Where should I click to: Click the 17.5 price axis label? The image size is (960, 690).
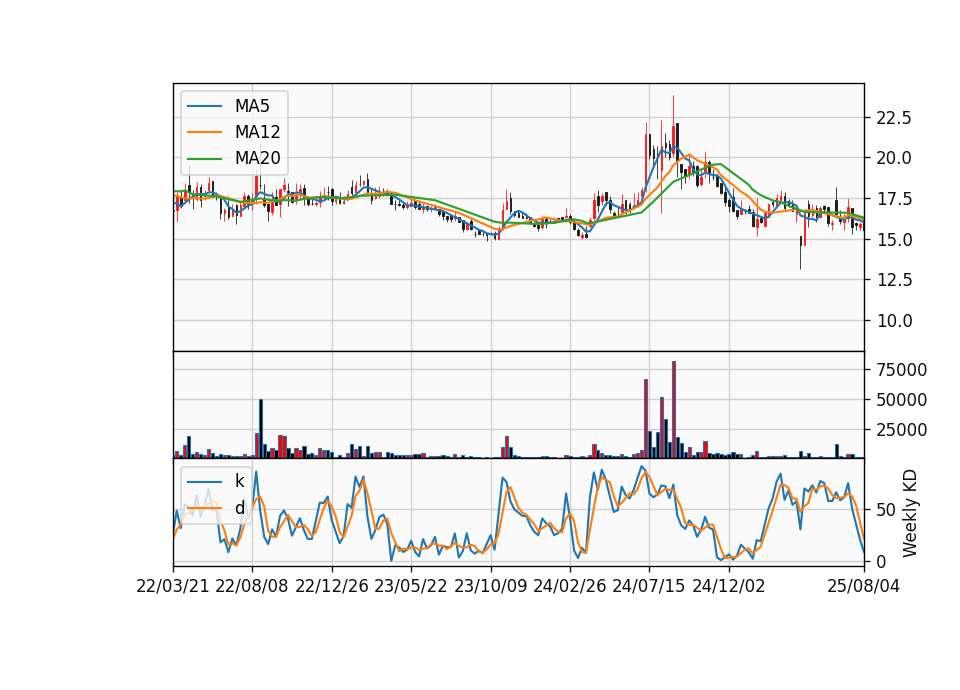(x=893, y=199)
